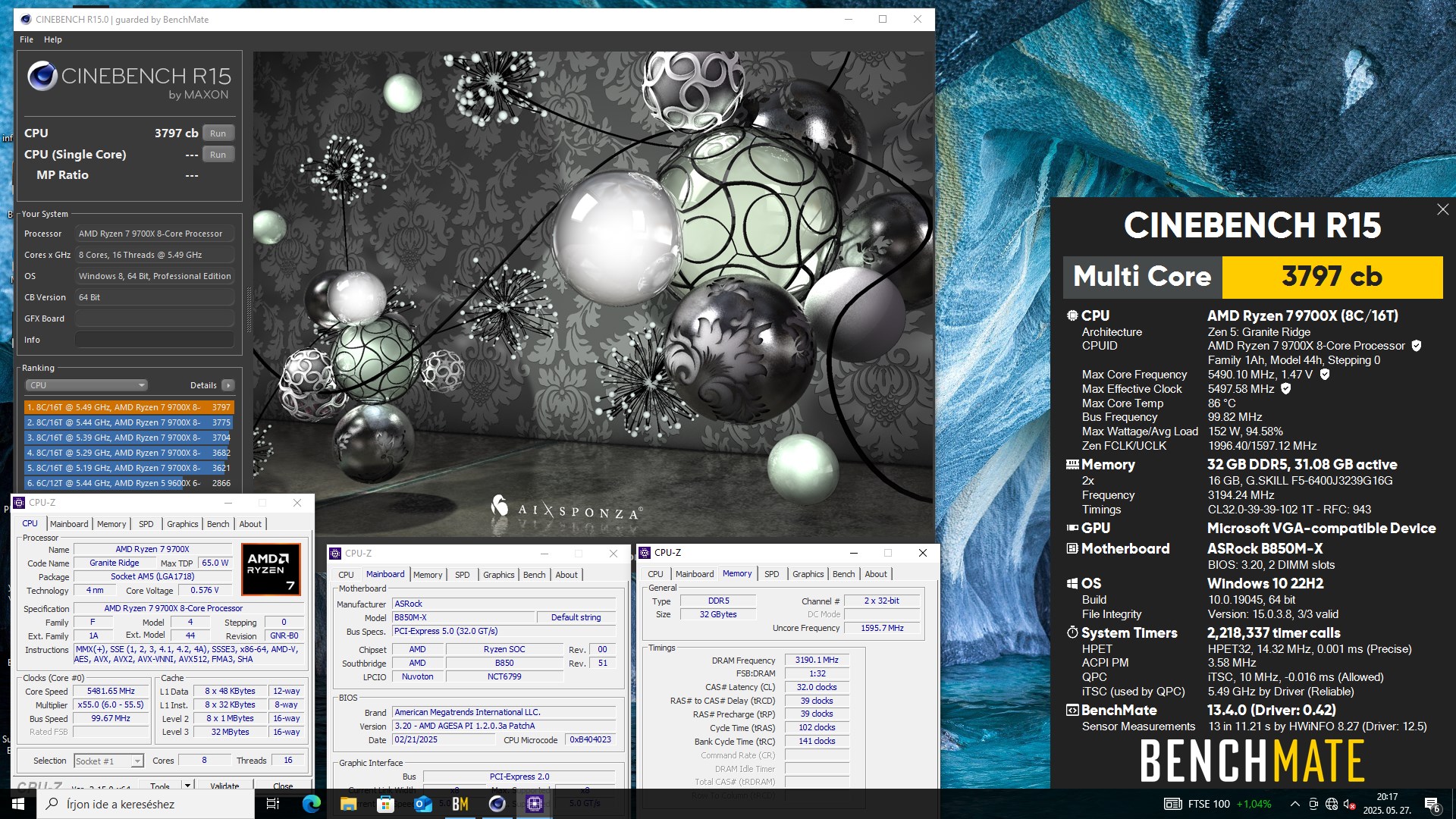Switch to BenchMate on the taskbar
This screenshot has height=819, width=1456.
pyautogui.click(x=460, y=804)
